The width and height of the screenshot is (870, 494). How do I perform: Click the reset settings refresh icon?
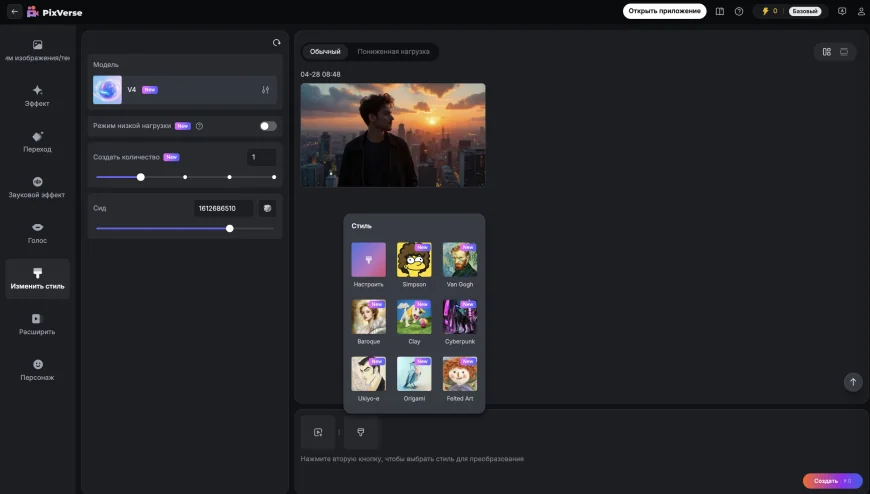point(277,43)
